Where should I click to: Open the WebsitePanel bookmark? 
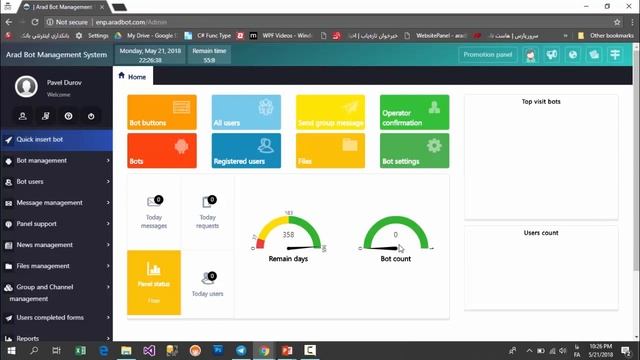[435, 36]
